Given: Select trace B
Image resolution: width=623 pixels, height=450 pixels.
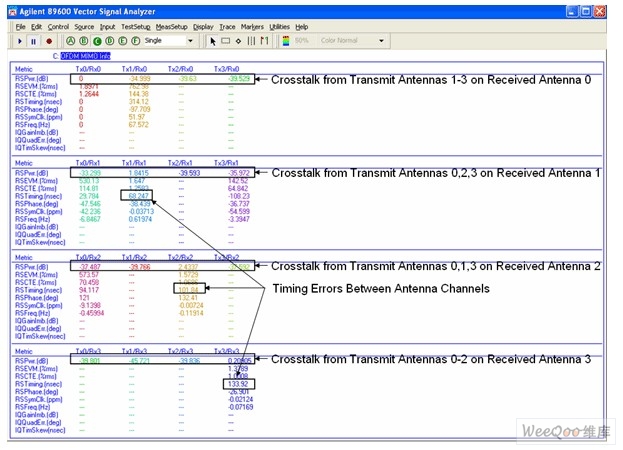Looking at the screenshot, I should 83,41.
